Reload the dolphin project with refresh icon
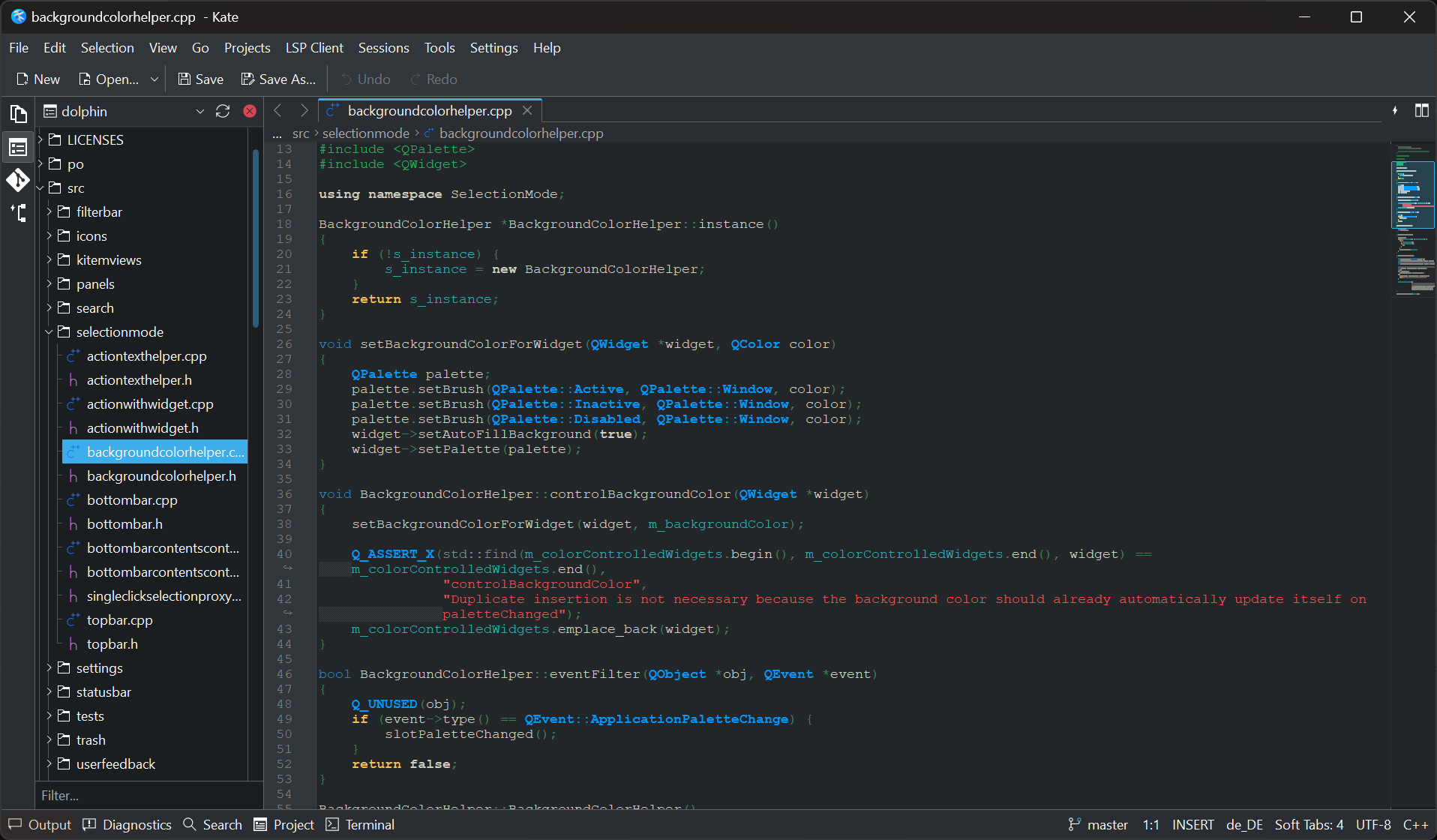Image resolution: width=1437 pixels, height=840 pixels. tap(223, 111)
